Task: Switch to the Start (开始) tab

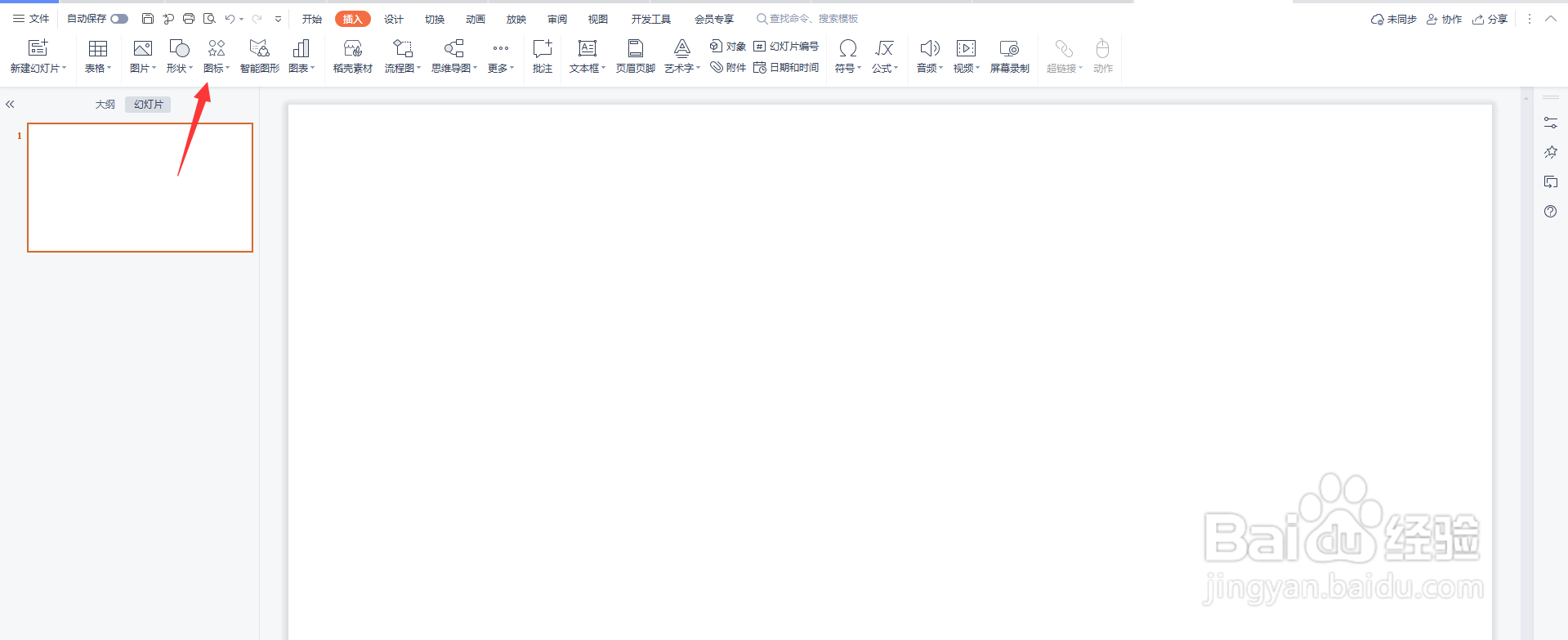Action: tap(312, 19)
